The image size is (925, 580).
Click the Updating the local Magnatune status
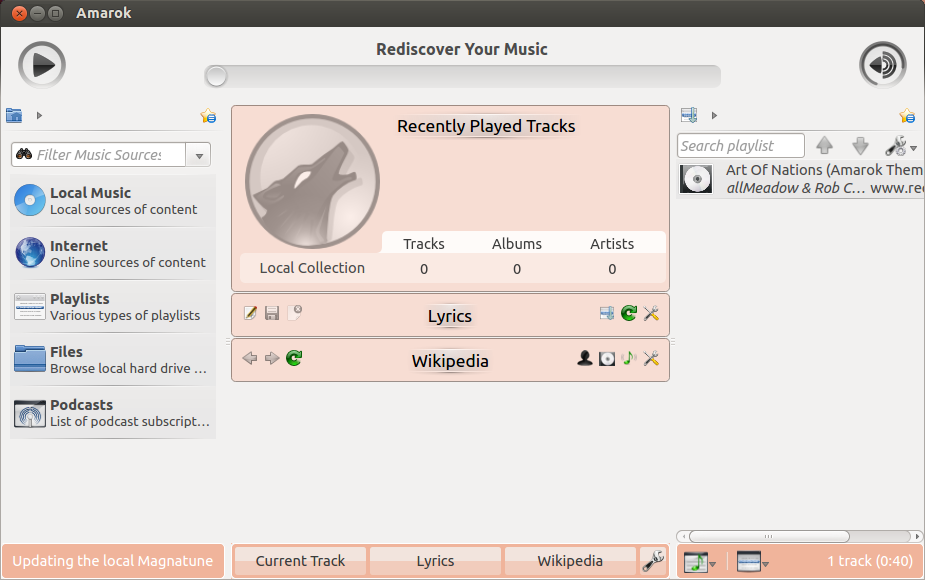[x=113, y=561]
